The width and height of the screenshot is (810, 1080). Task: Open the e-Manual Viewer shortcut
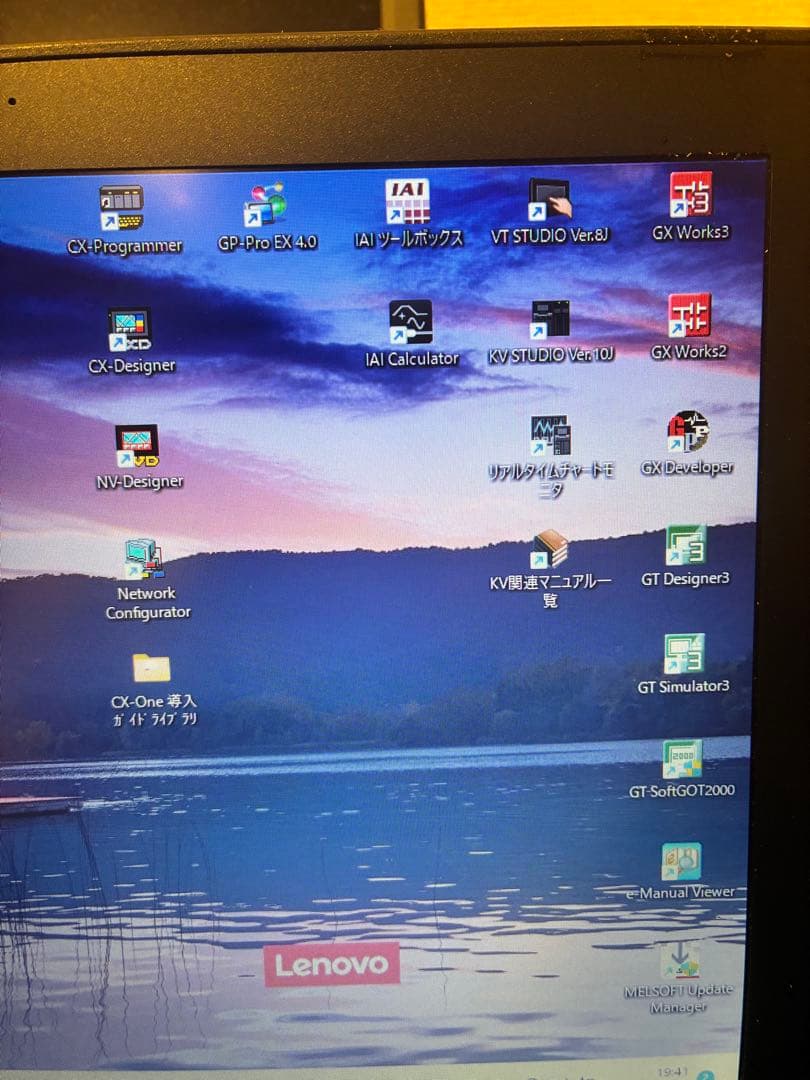tap(680, 862)
